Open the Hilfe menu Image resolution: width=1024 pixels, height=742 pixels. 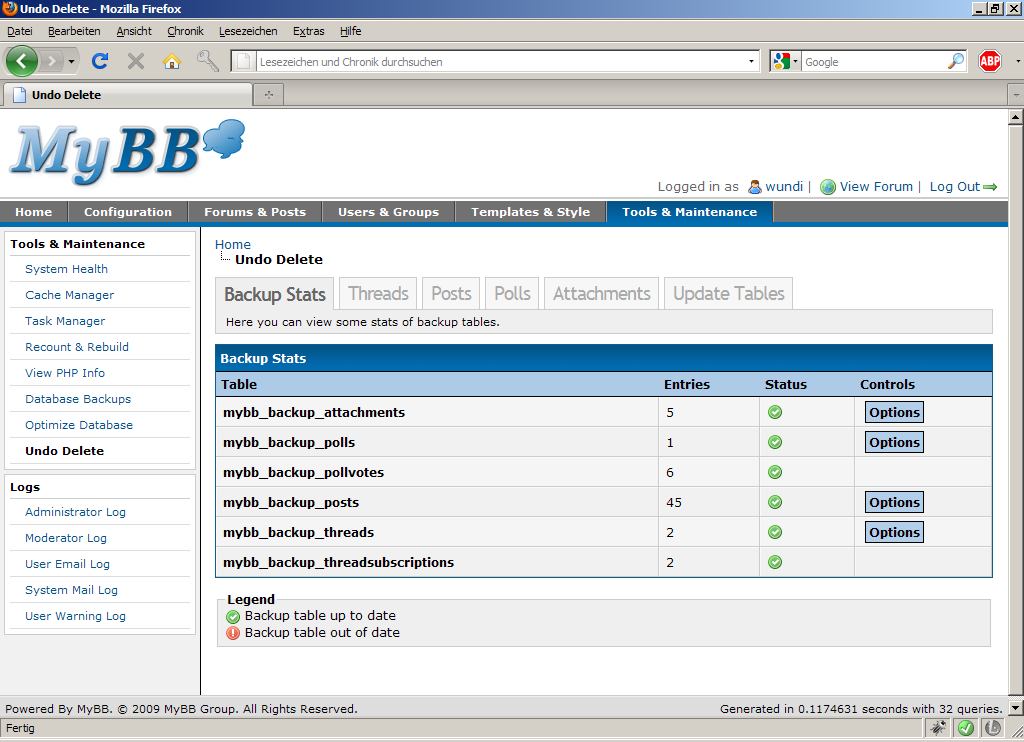click(x=350, y=31)
